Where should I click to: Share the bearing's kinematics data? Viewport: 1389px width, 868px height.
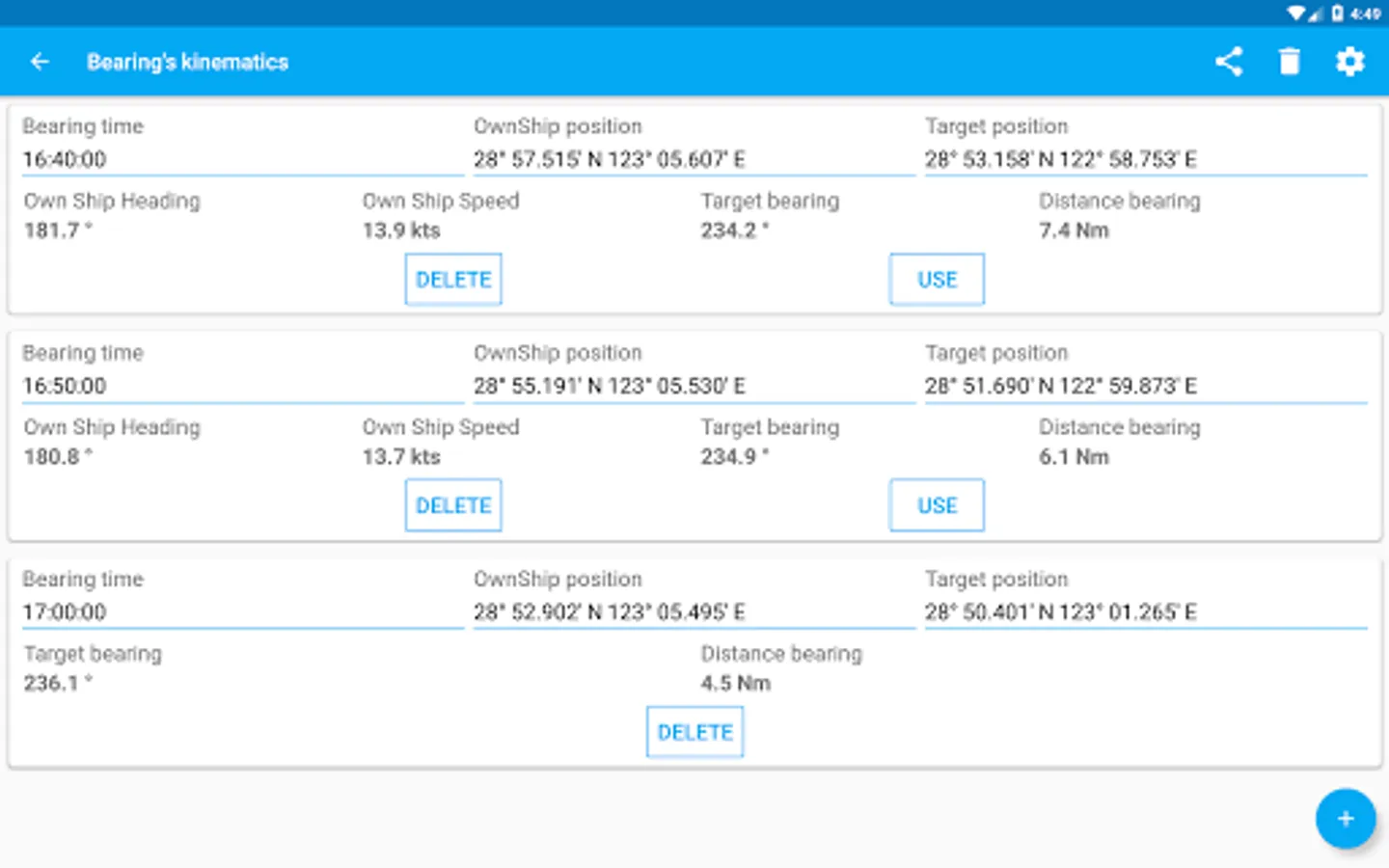pos(1228,62)
